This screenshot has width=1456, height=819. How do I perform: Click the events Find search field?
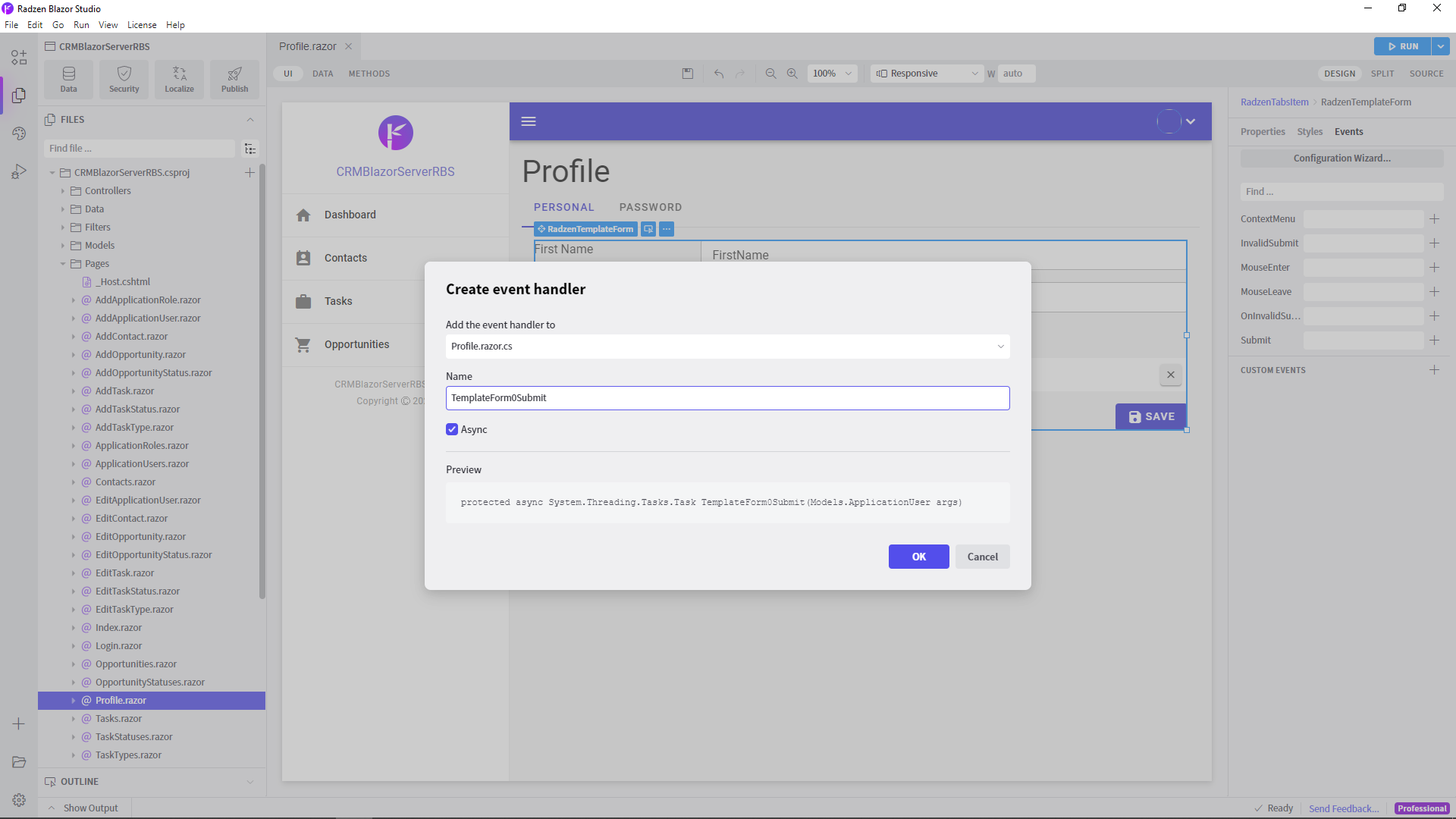[x=1342, y=192]
